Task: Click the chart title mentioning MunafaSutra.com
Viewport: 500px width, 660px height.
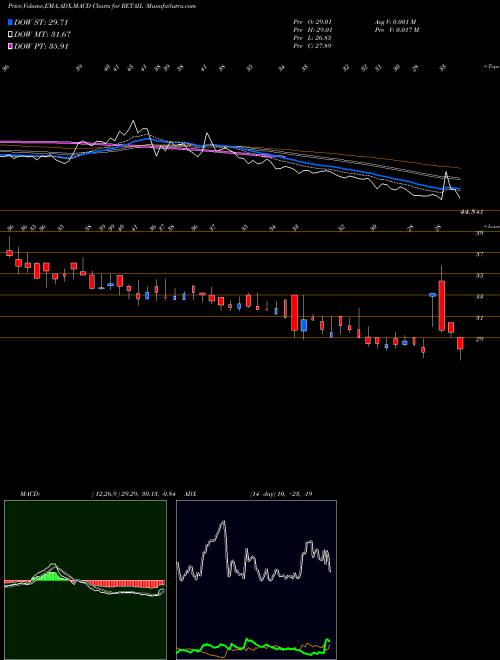Action: coord(102,7)
